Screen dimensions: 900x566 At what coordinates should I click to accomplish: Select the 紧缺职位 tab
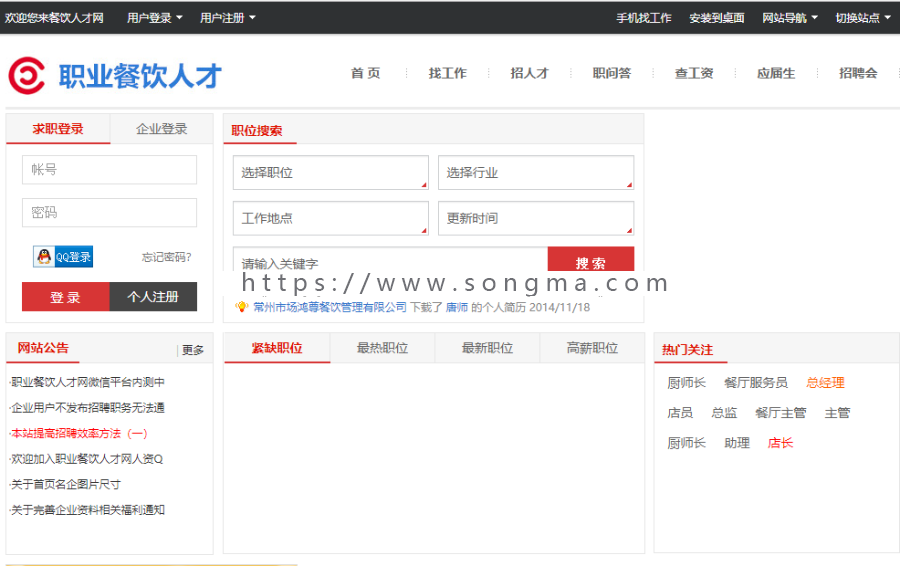click(x=277, y=348)
